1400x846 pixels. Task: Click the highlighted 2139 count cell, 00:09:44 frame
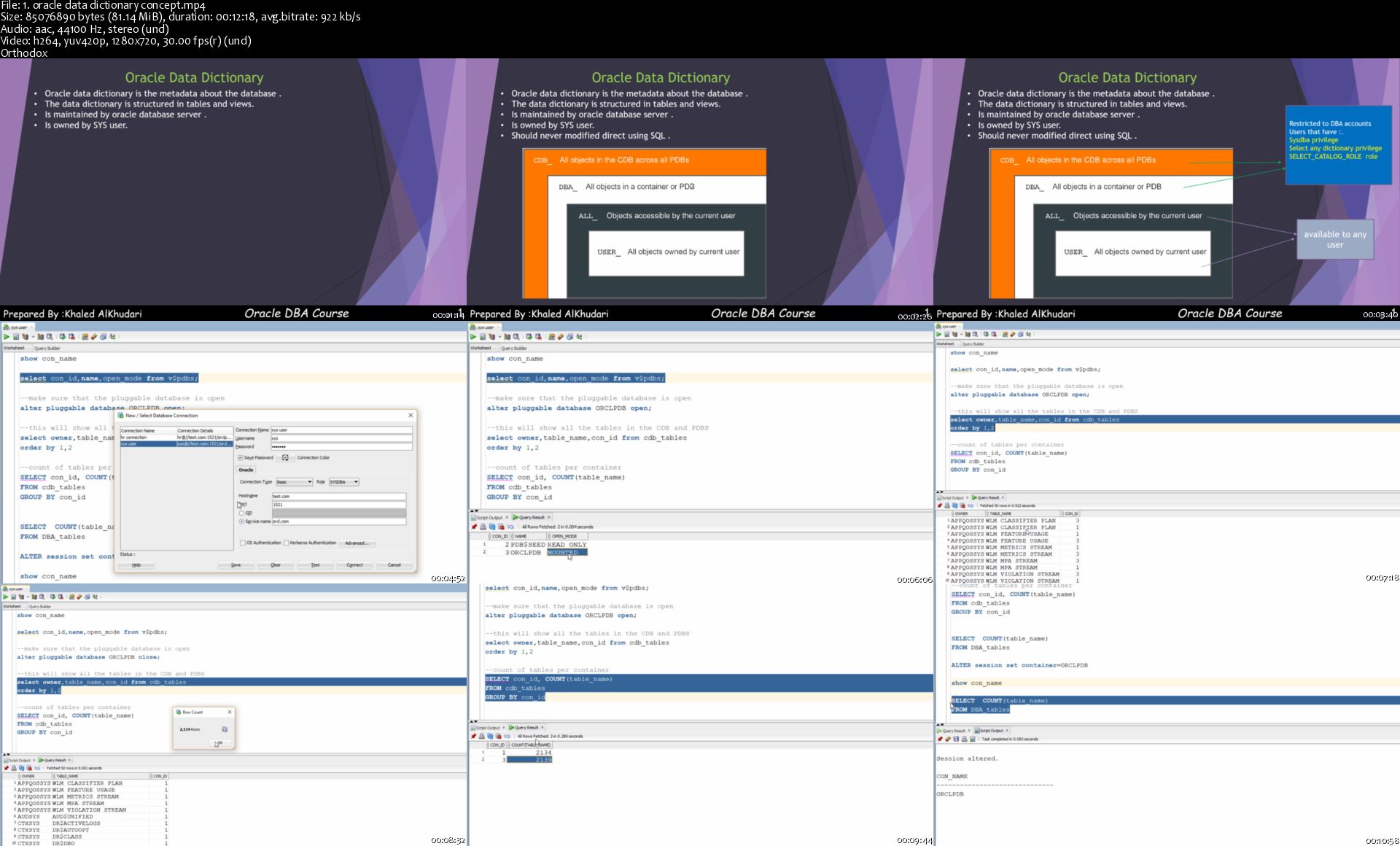click(529, 759)
